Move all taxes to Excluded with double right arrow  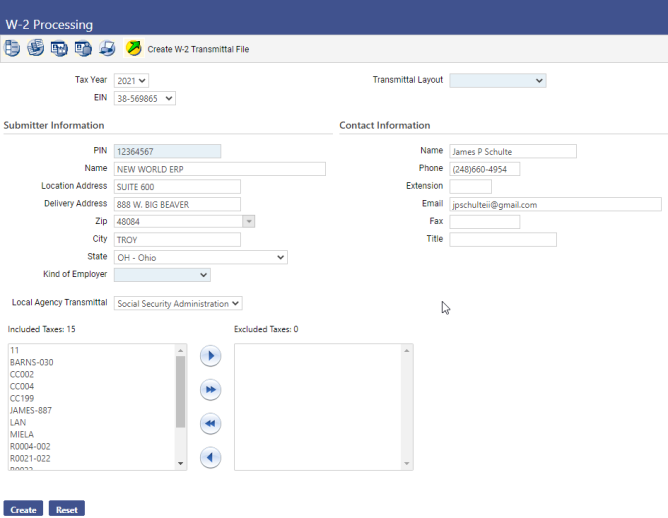point(210,389)
